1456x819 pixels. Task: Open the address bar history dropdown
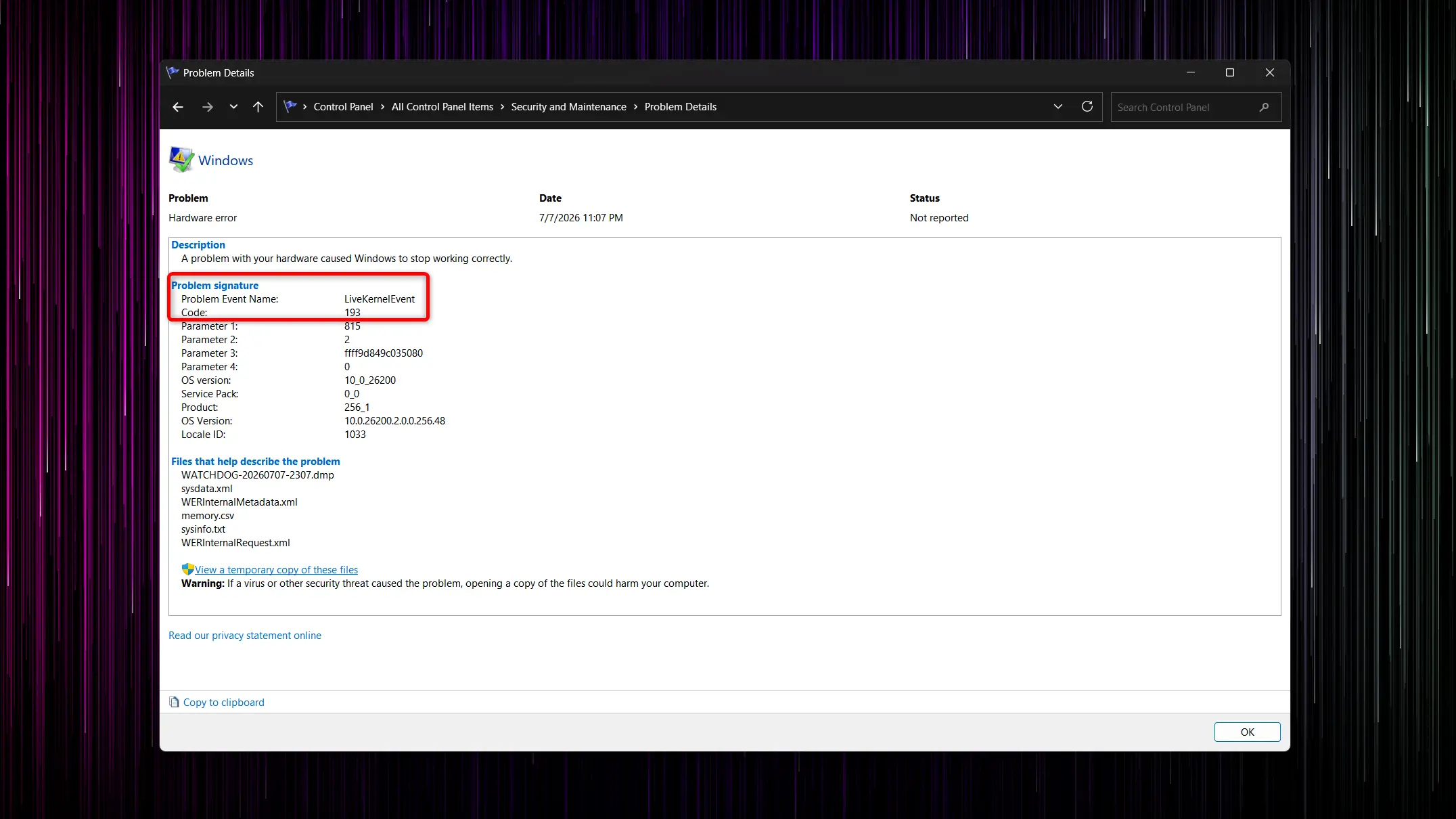(1058, 107)
